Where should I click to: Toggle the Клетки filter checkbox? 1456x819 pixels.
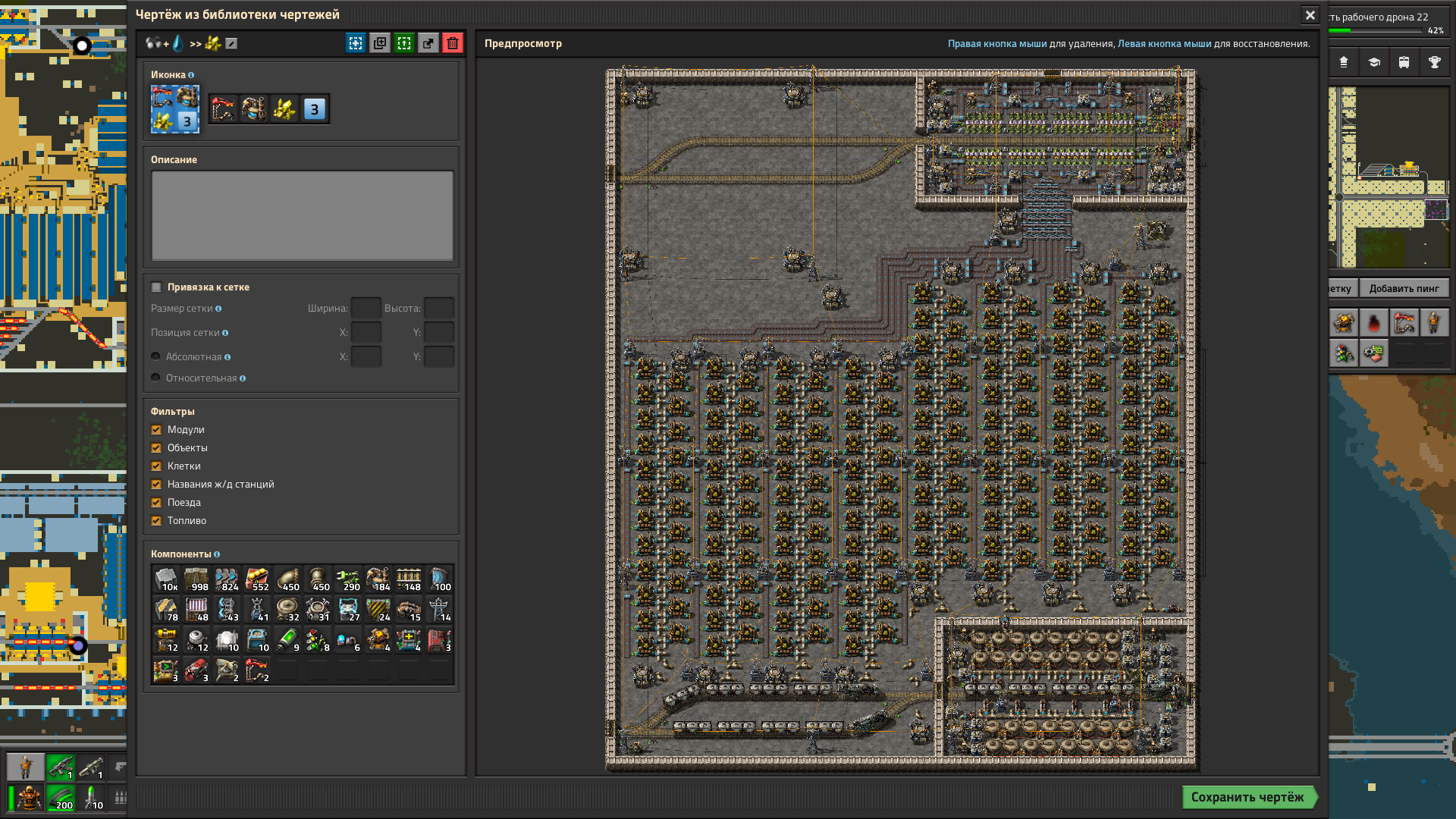coord(156,466)
